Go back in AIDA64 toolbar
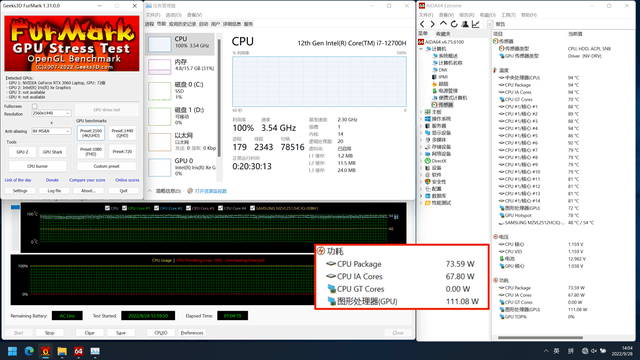The height and width of the screenshot is (360, 640). click(422, 24)
